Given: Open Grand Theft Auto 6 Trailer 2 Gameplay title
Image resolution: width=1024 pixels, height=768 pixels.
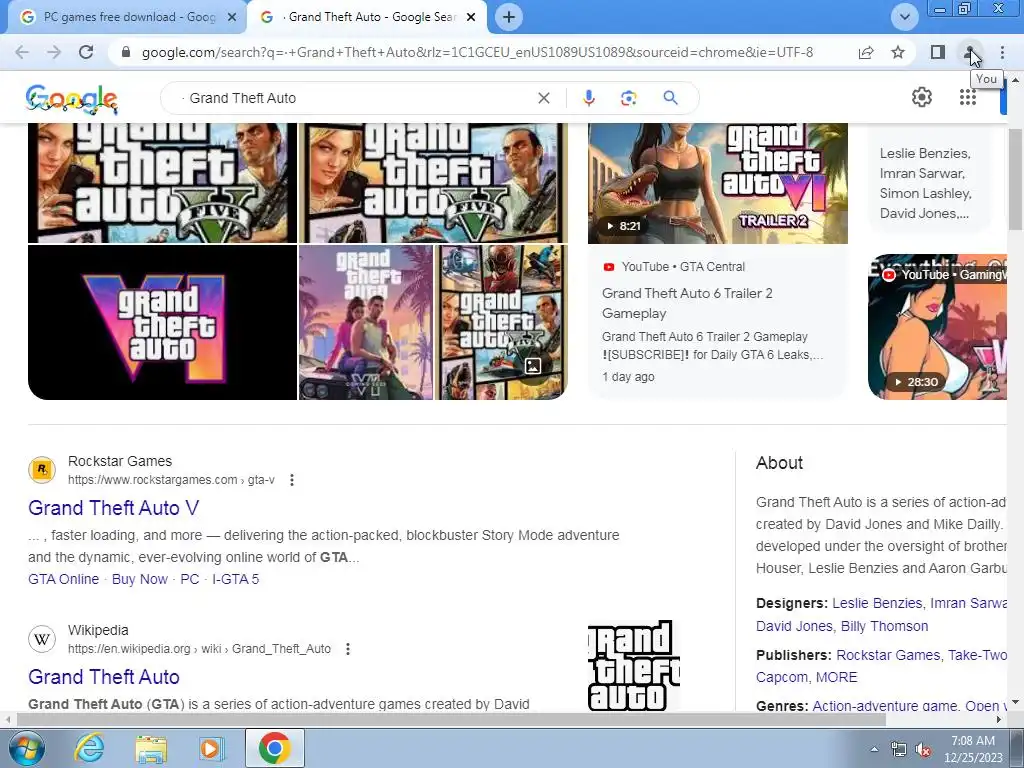Looking at the screenshot, I should [x=687, y=303].
